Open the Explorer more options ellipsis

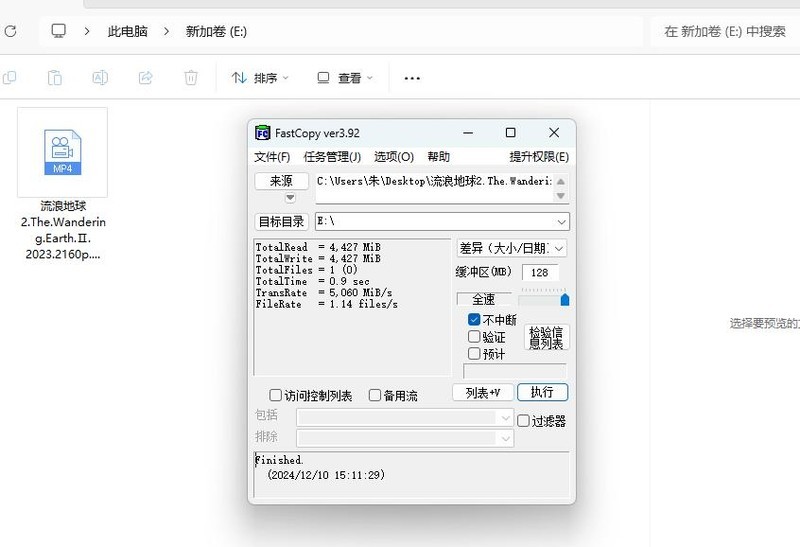coord(412,78)
